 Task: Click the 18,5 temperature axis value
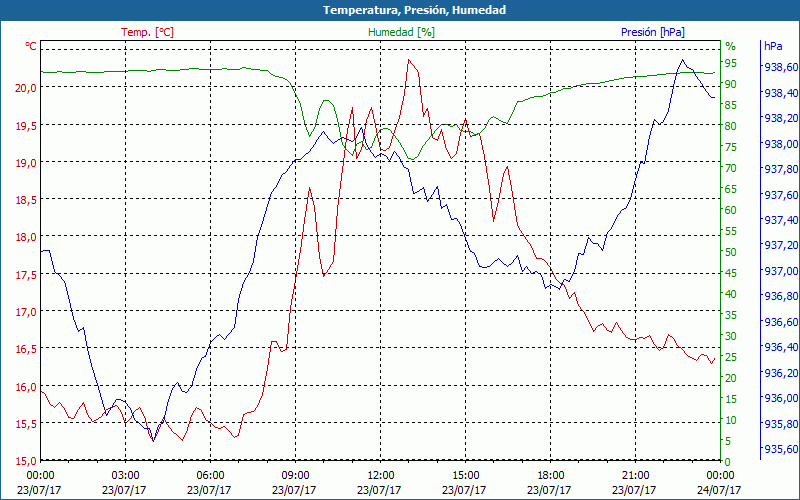coord(26,200)
